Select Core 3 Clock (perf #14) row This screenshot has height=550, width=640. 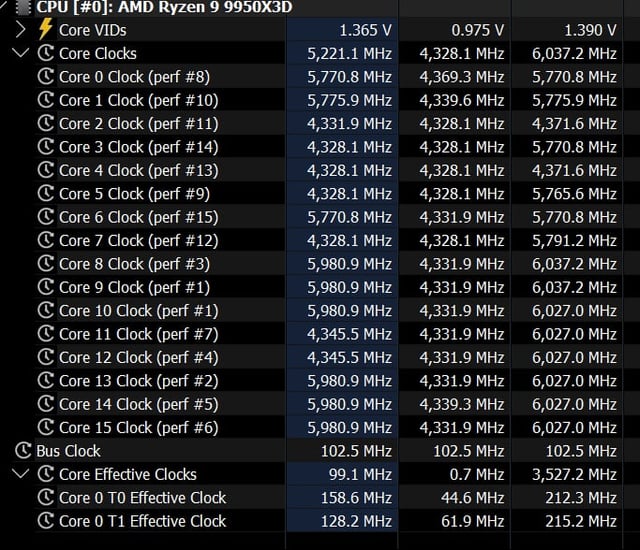pyautogui.click(x=139, y=147)
